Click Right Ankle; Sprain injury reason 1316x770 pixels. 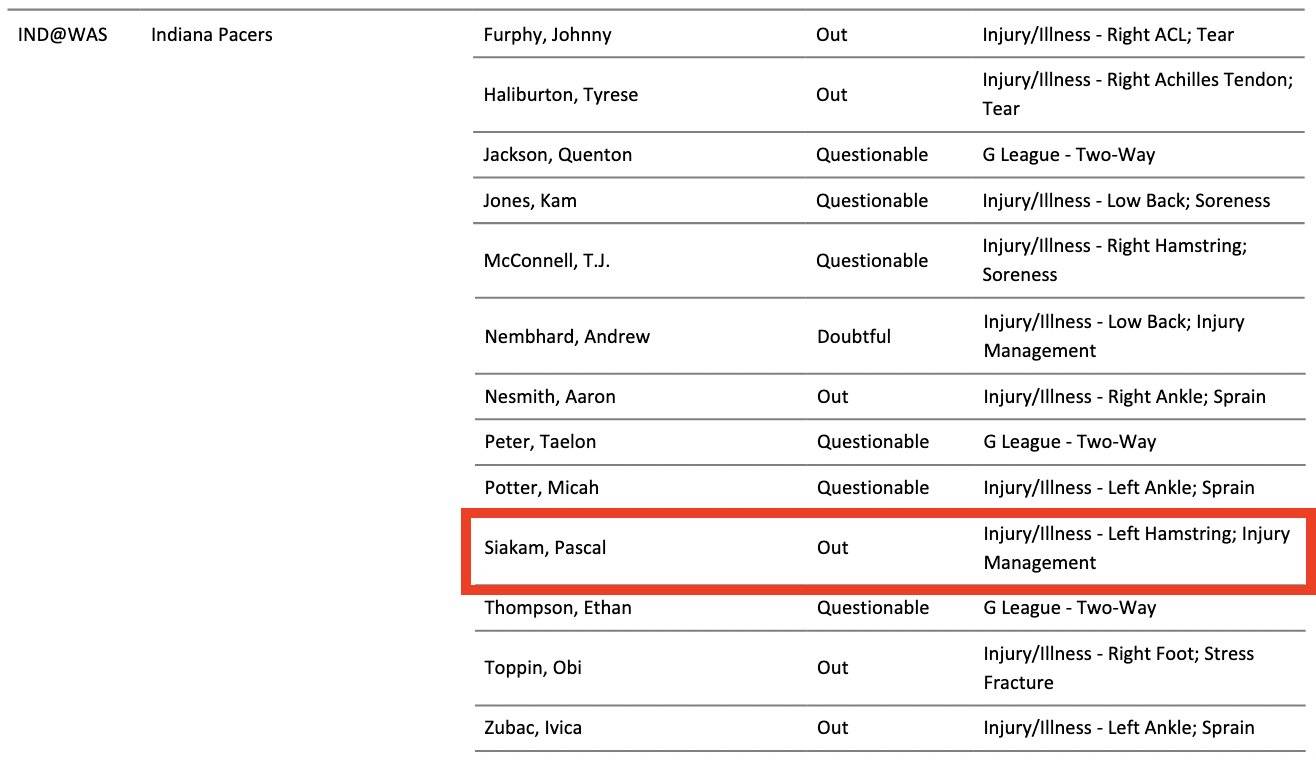pos(1124,397)
